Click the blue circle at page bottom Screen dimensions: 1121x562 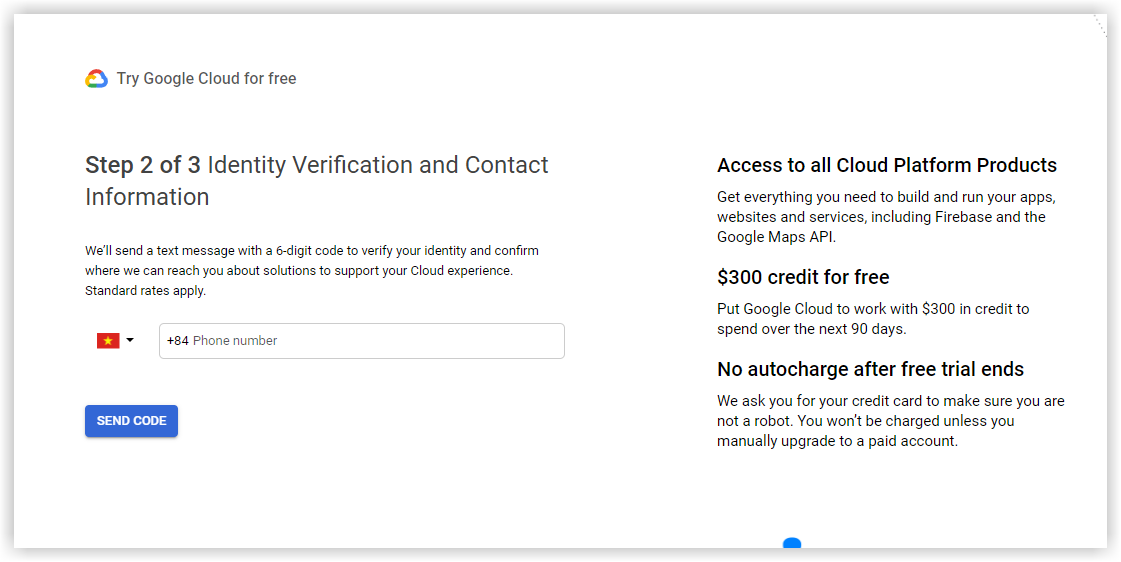pyautogui.click(x=792, y=543)
